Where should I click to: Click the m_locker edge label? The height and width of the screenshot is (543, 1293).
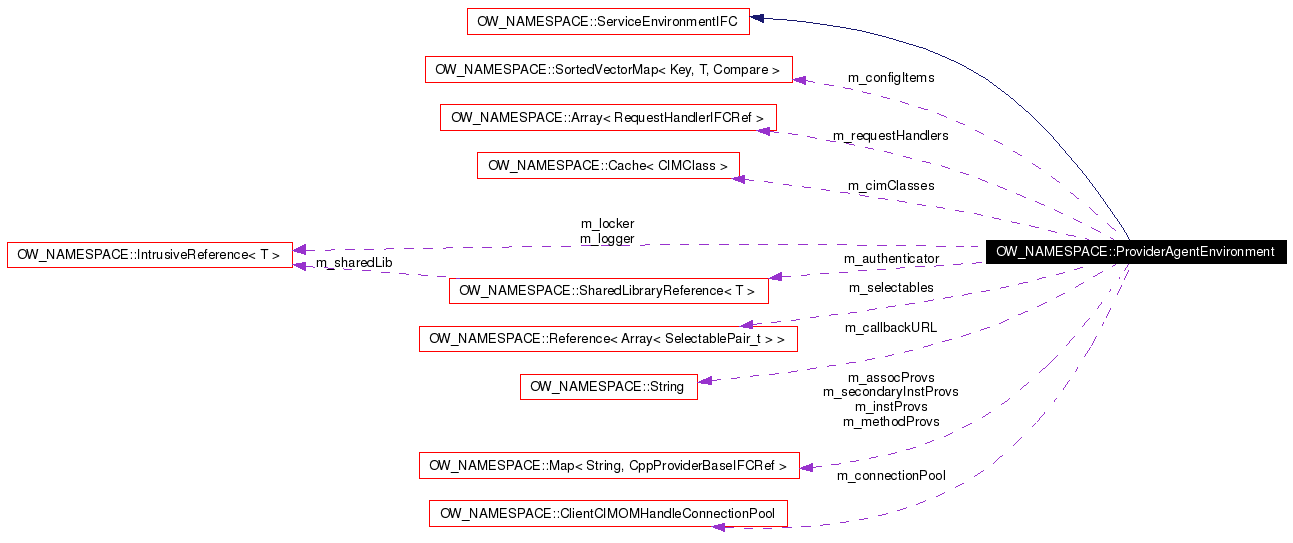point(607,223)
